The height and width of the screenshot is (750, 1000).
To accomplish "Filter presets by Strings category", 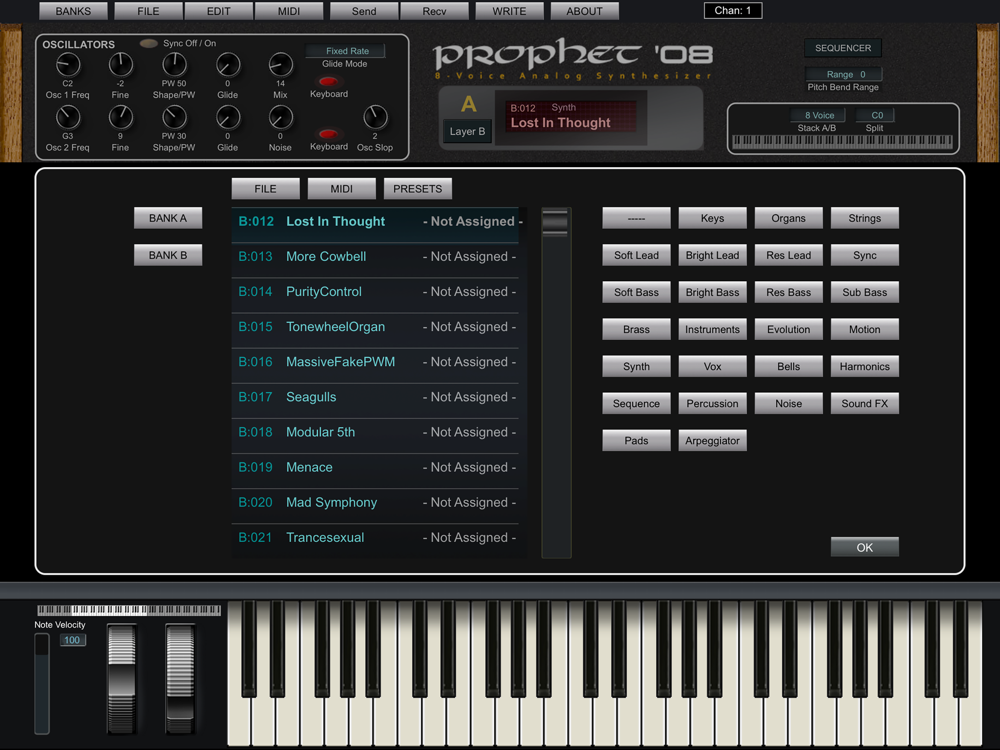I will point(865,218).
